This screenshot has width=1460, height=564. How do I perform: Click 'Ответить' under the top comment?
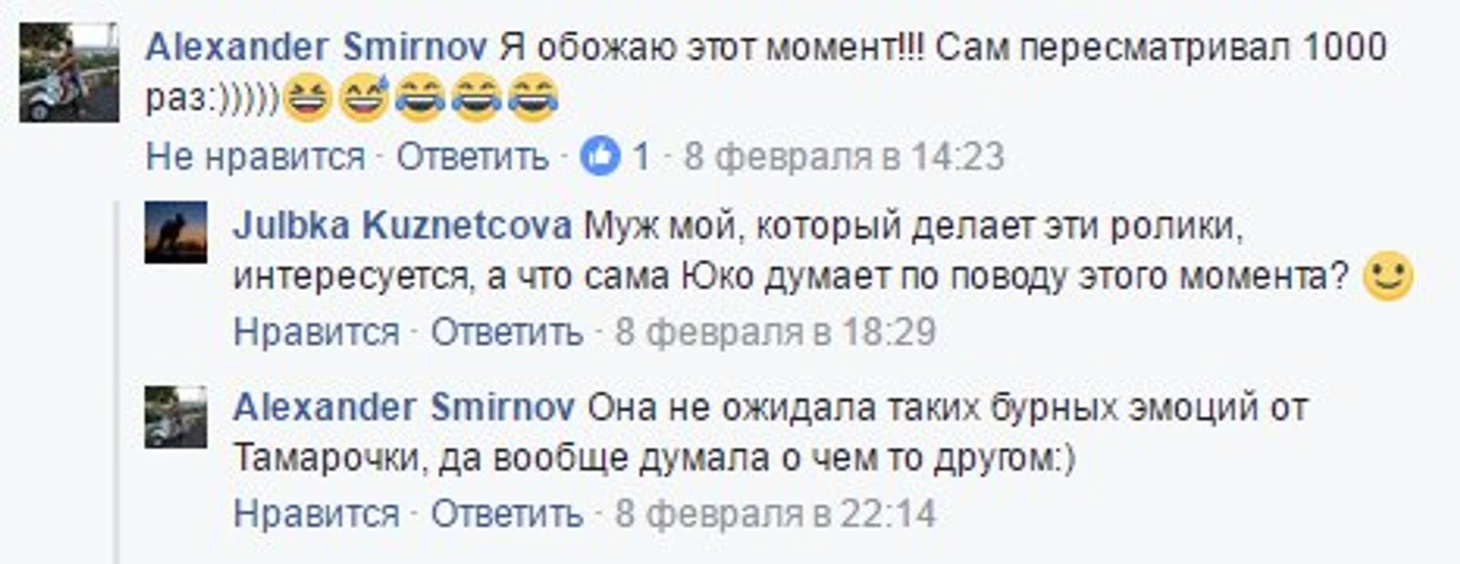pyautogui.click(x=473, y=157)
